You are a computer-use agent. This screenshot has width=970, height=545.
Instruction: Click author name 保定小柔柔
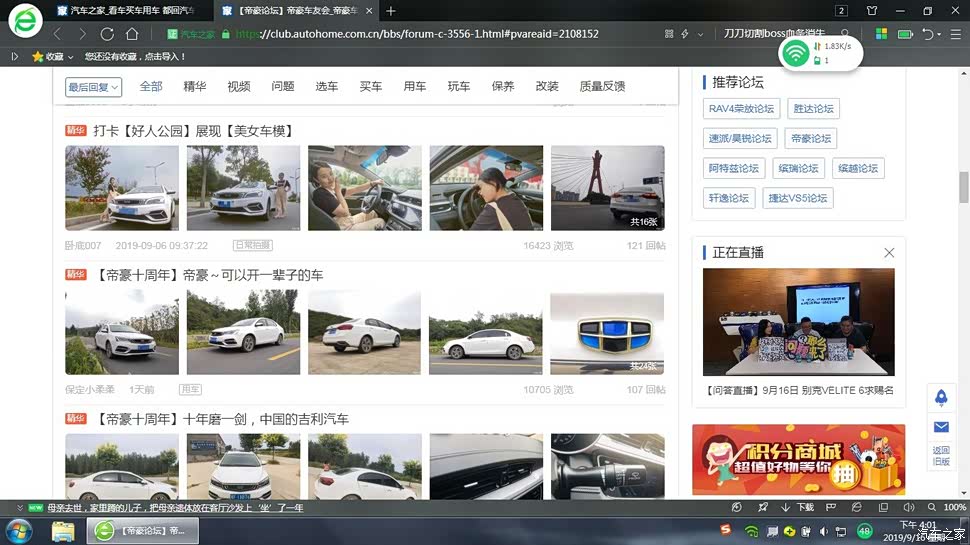click(x=90, y=390)
